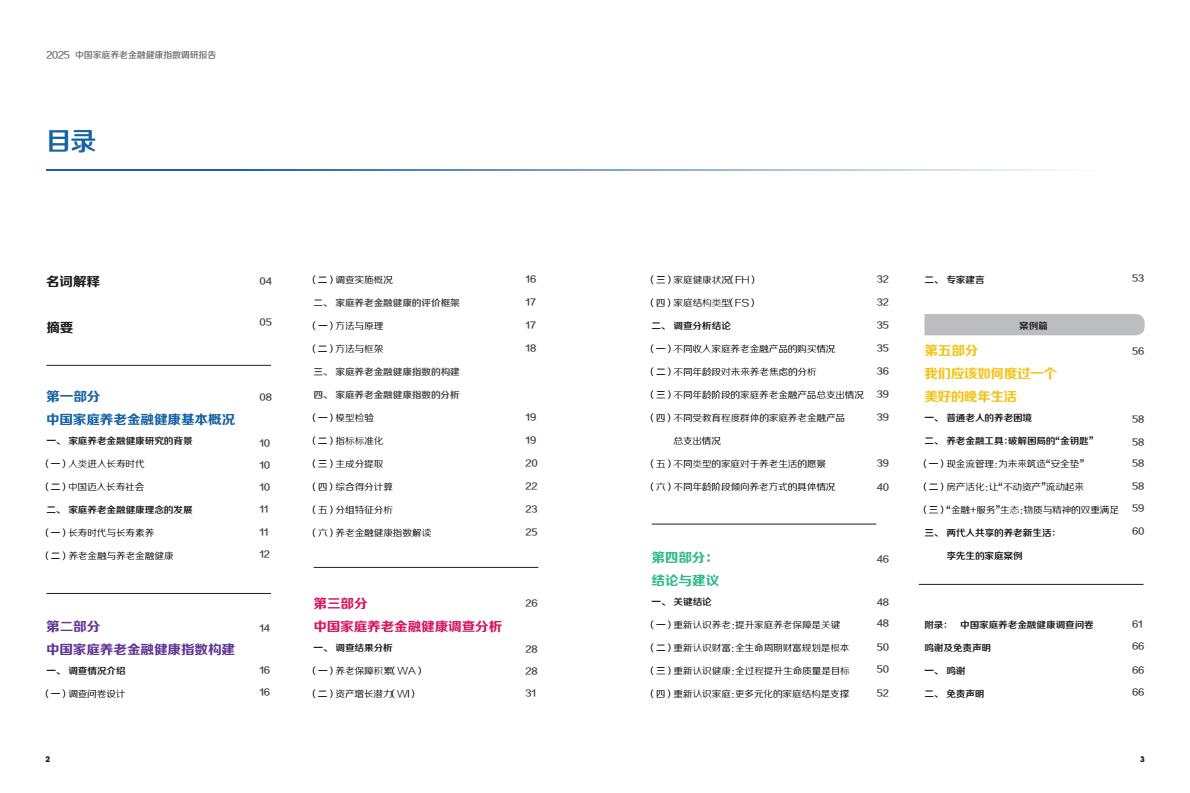Viewport: 1190px width, 793px height.
Task: Jump to 一、普通老人的养老困境 entry
Action: 977,418
